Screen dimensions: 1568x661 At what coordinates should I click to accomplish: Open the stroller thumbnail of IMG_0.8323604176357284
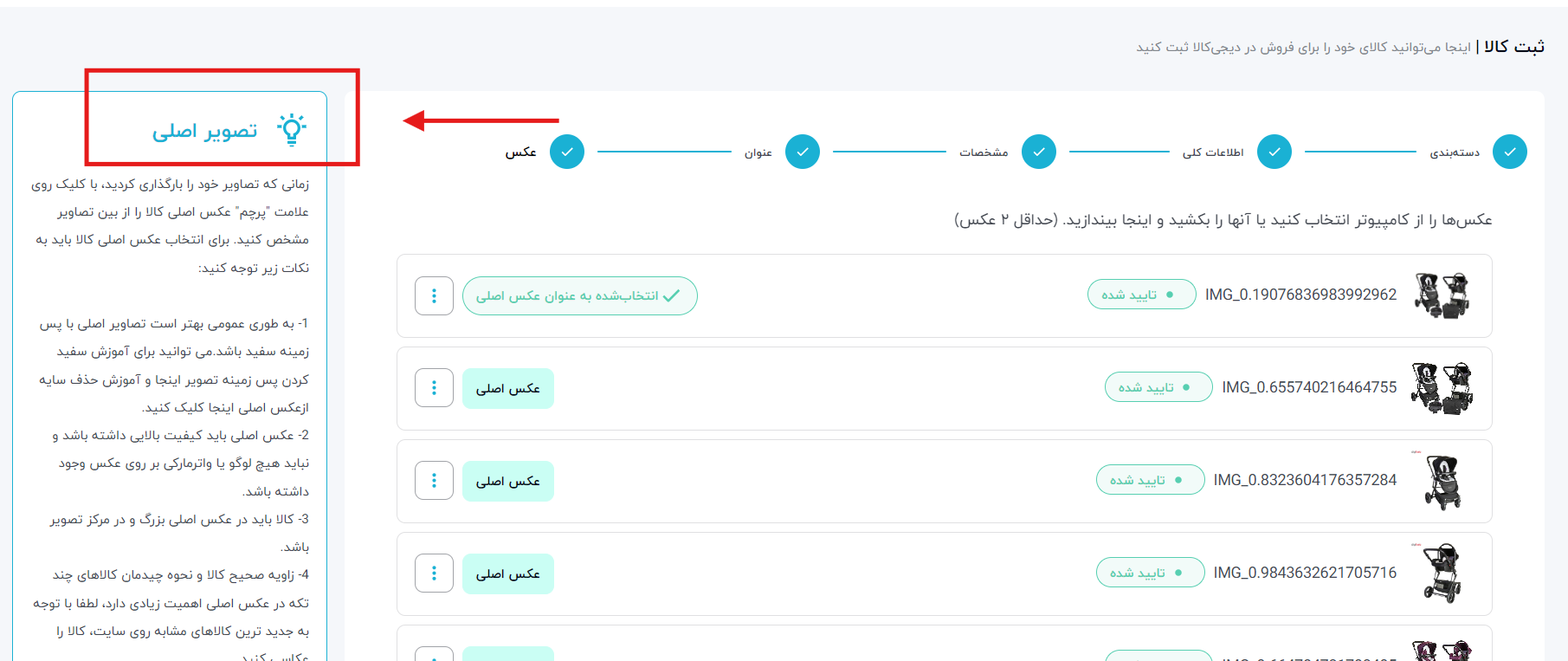(1442, 481)
